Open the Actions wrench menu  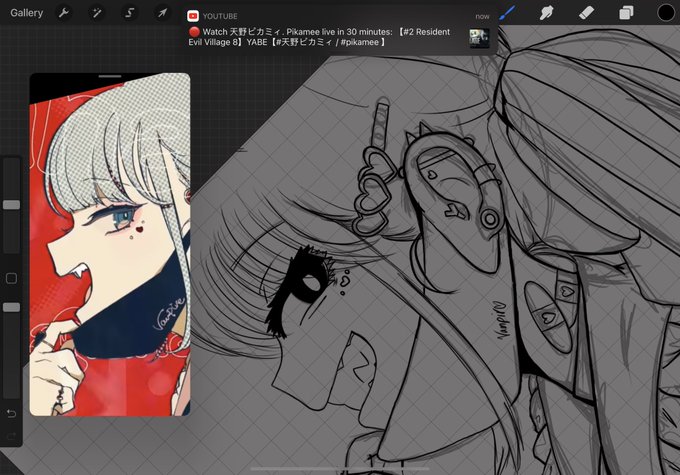click(x=64, y=13)
